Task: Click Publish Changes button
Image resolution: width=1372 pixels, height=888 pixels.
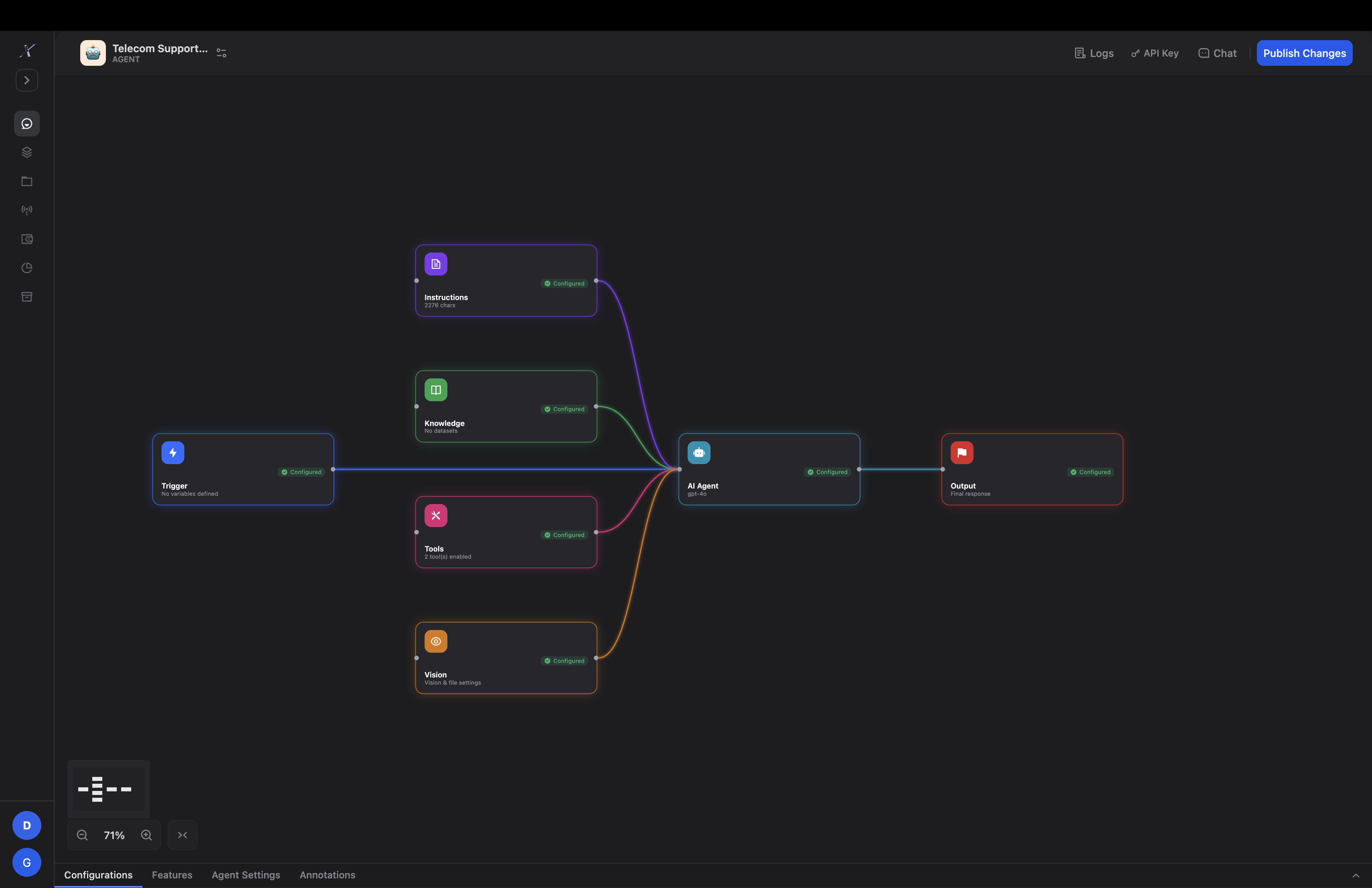Action: [x=1304, y=53]
